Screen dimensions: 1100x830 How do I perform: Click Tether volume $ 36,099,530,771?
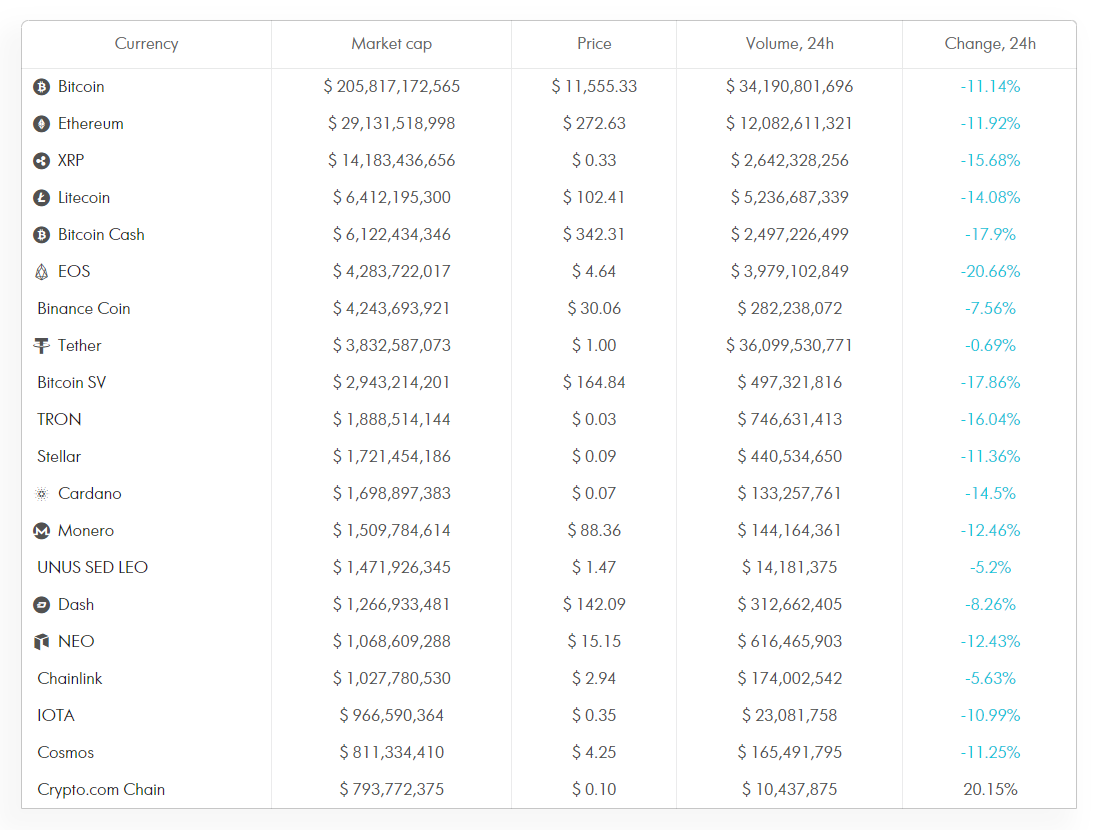(789, 346)
